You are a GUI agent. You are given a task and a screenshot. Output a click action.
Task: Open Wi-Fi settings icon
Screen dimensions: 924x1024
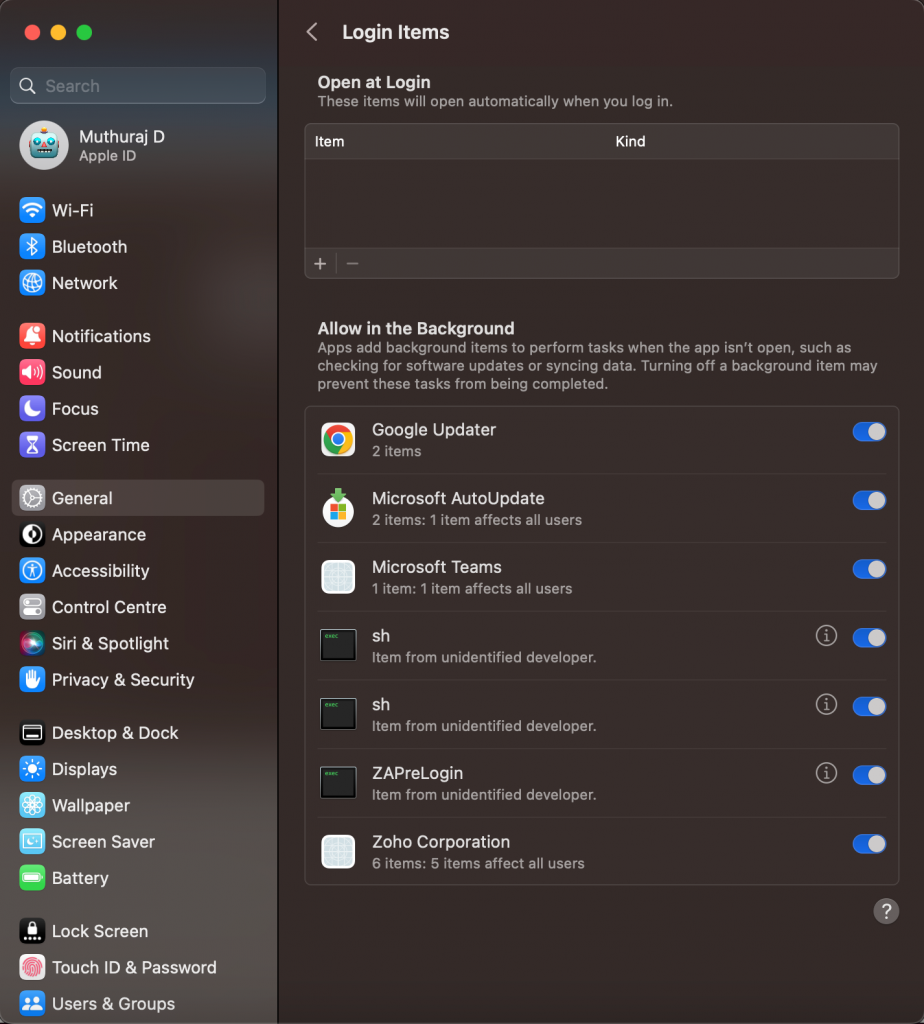(x=32, y=210)
